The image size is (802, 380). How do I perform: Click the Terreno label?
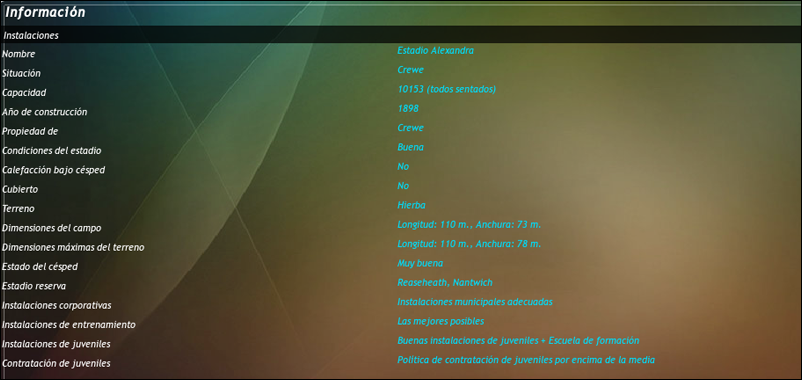(x=19, y=209)
